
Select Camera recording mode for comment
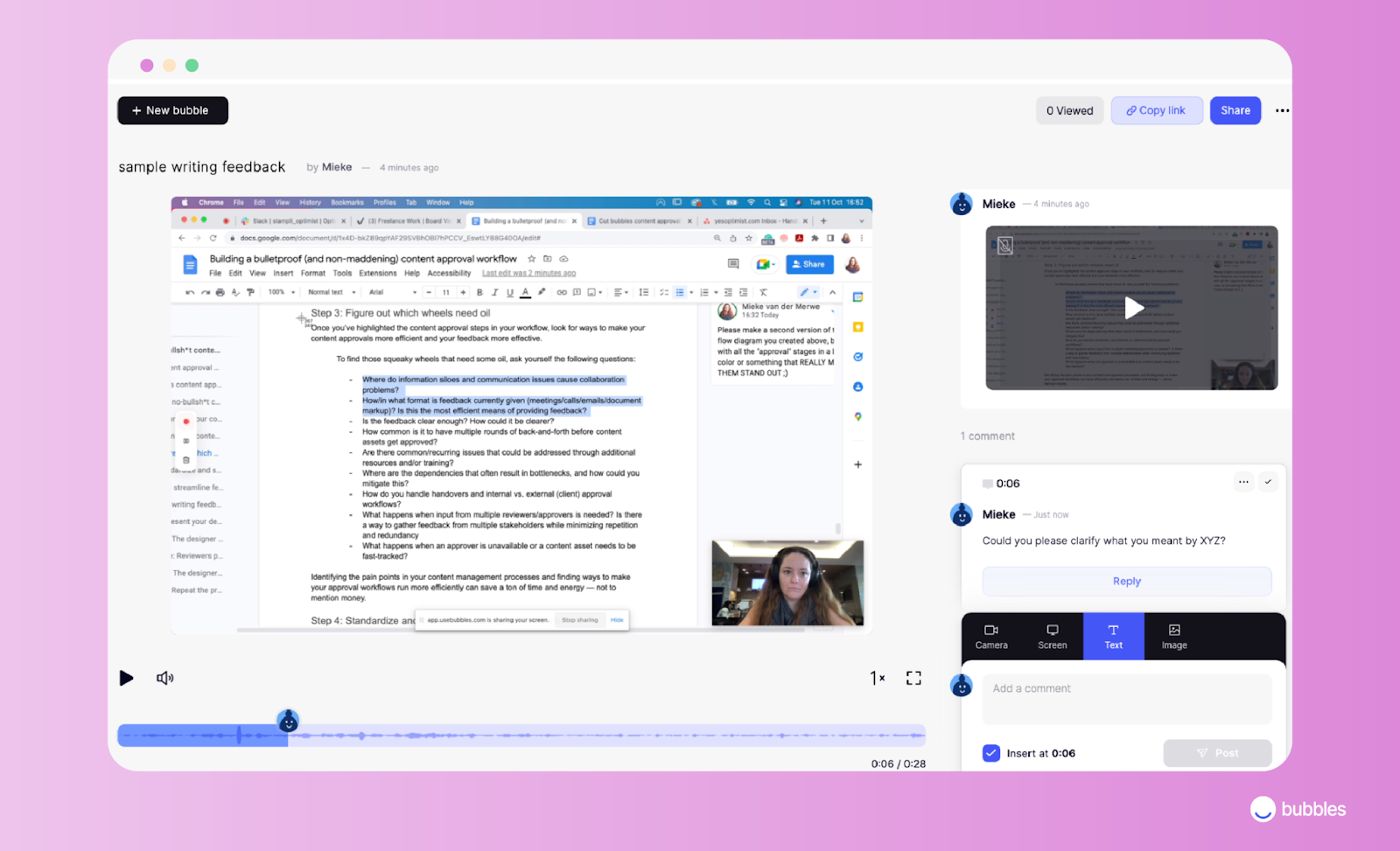tap(990, 636)
